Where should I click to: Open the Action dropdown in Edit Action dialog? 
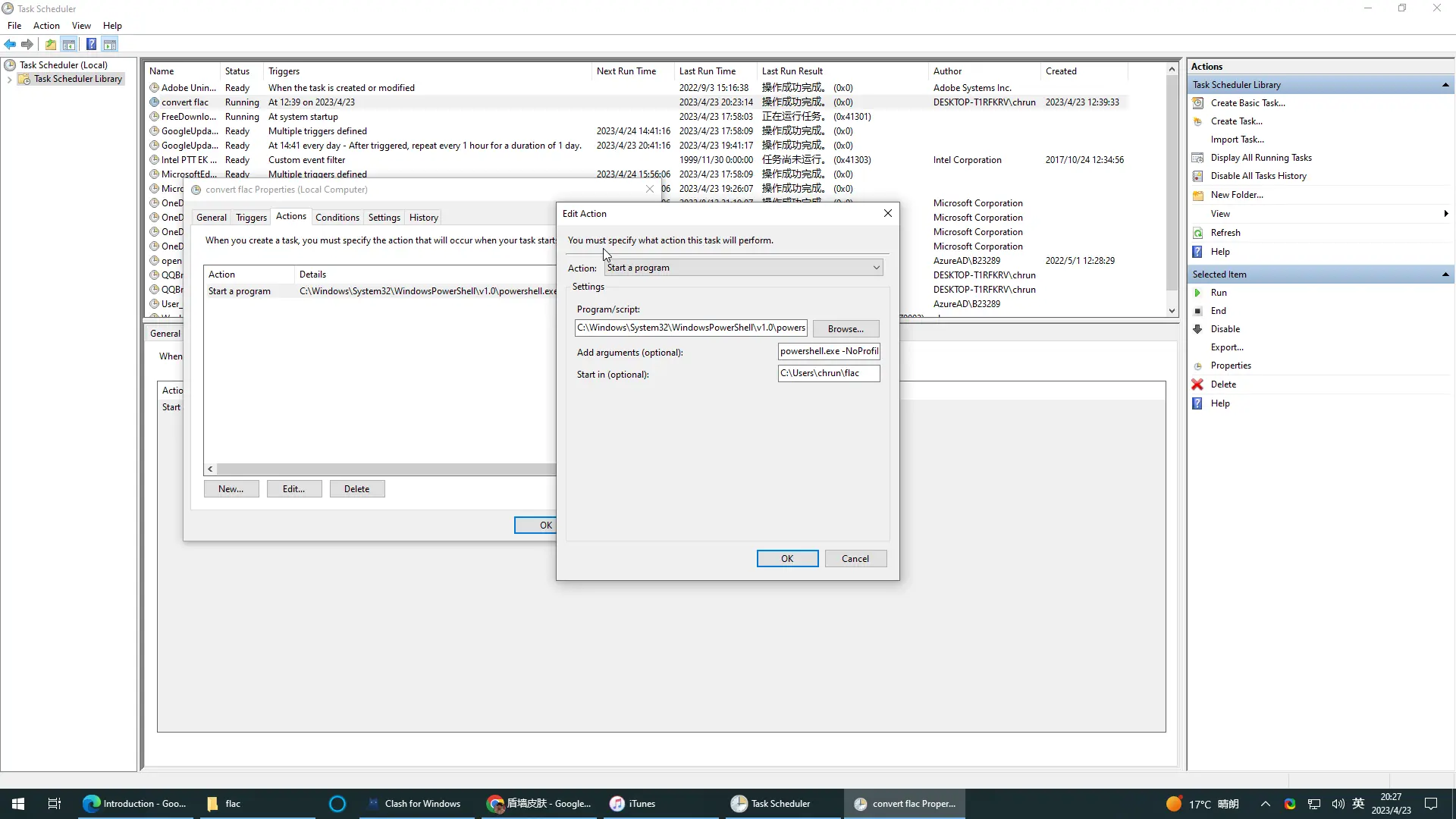click(875, 267)
